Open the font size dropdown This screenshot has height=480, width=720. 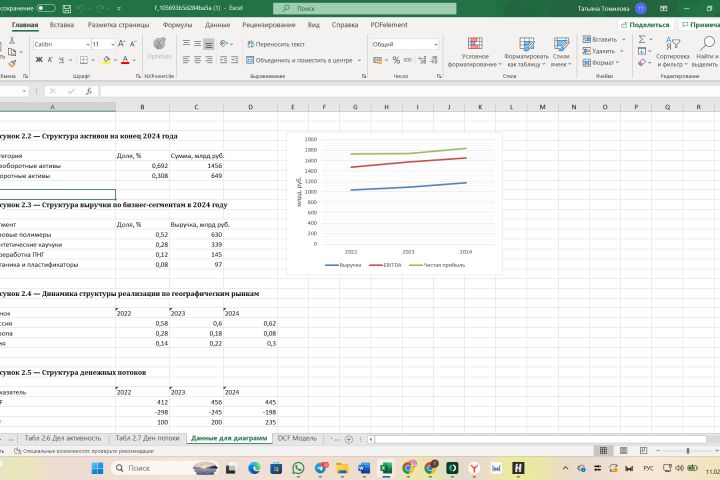pos(112,44)
